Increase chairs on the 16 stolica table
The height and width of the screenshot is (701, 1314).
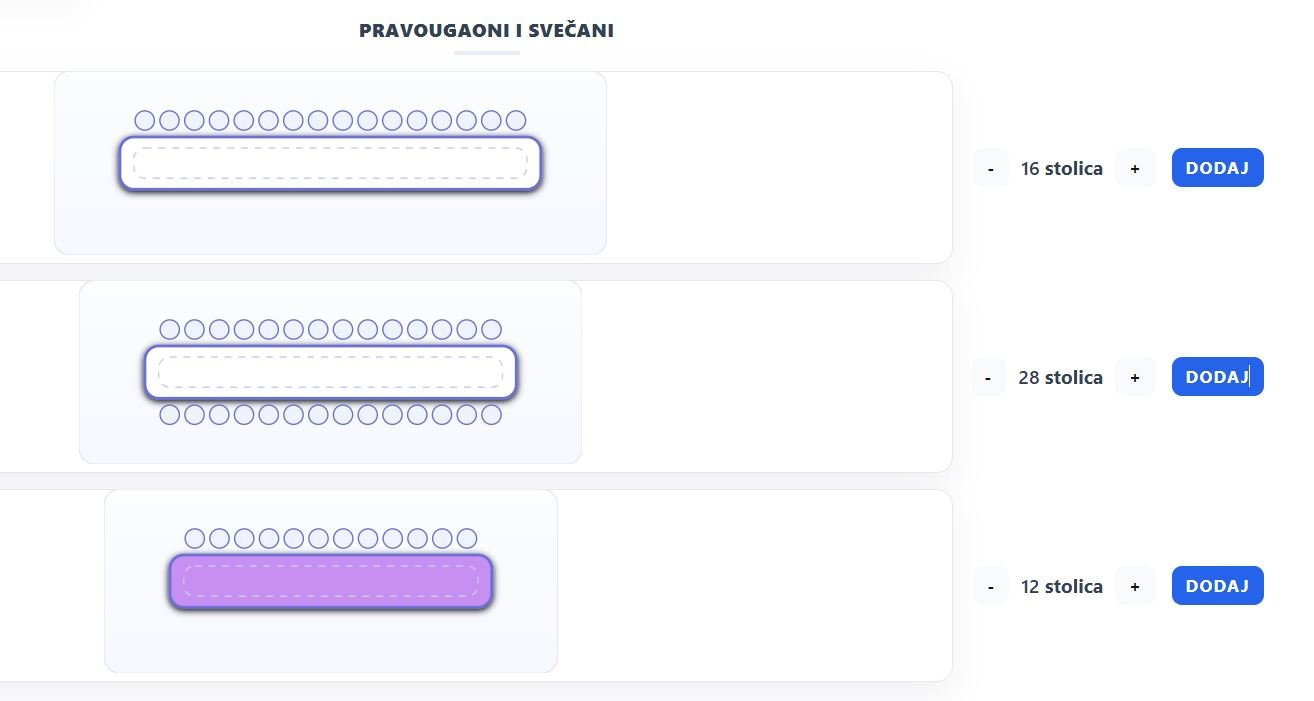pyautogui.click(x=1135, y=168)
